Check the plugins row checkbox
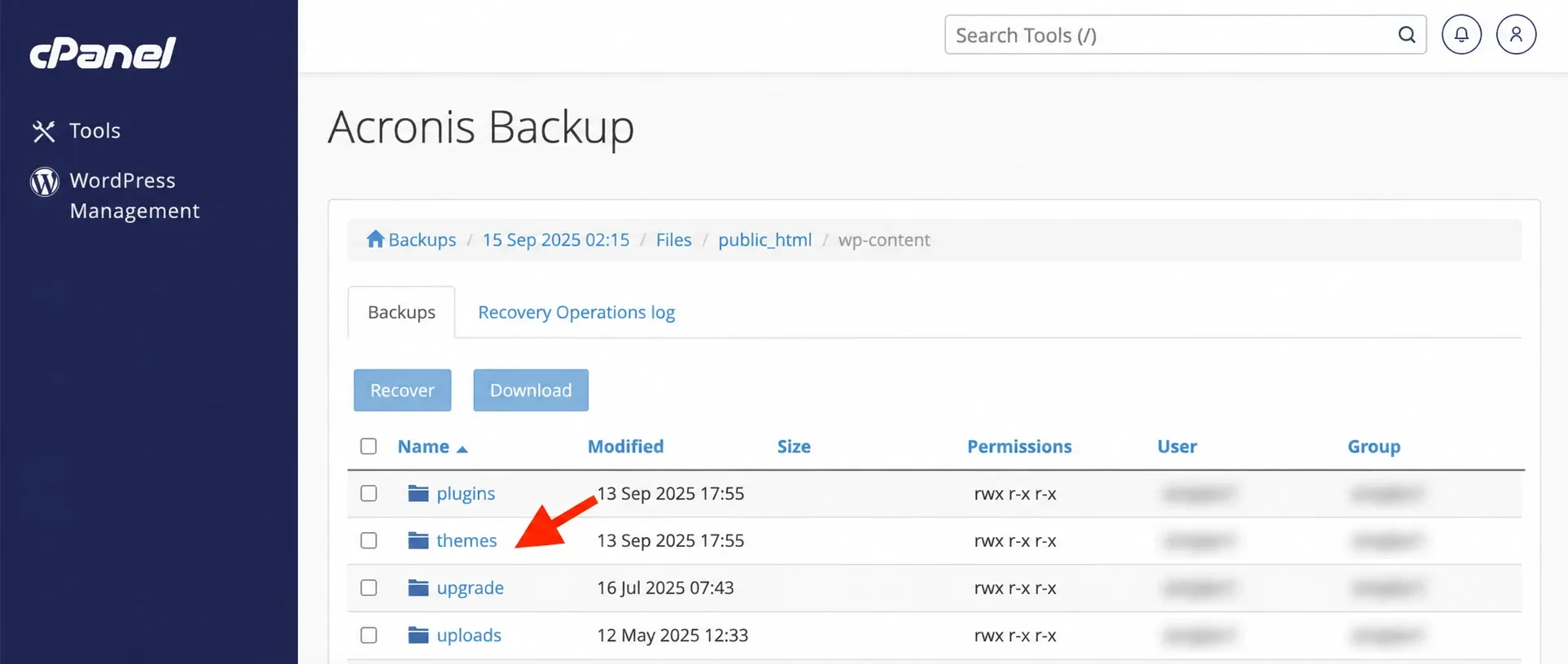Image resolution: width=1568 pixels, height=664 pixels. tap(369, 493)
